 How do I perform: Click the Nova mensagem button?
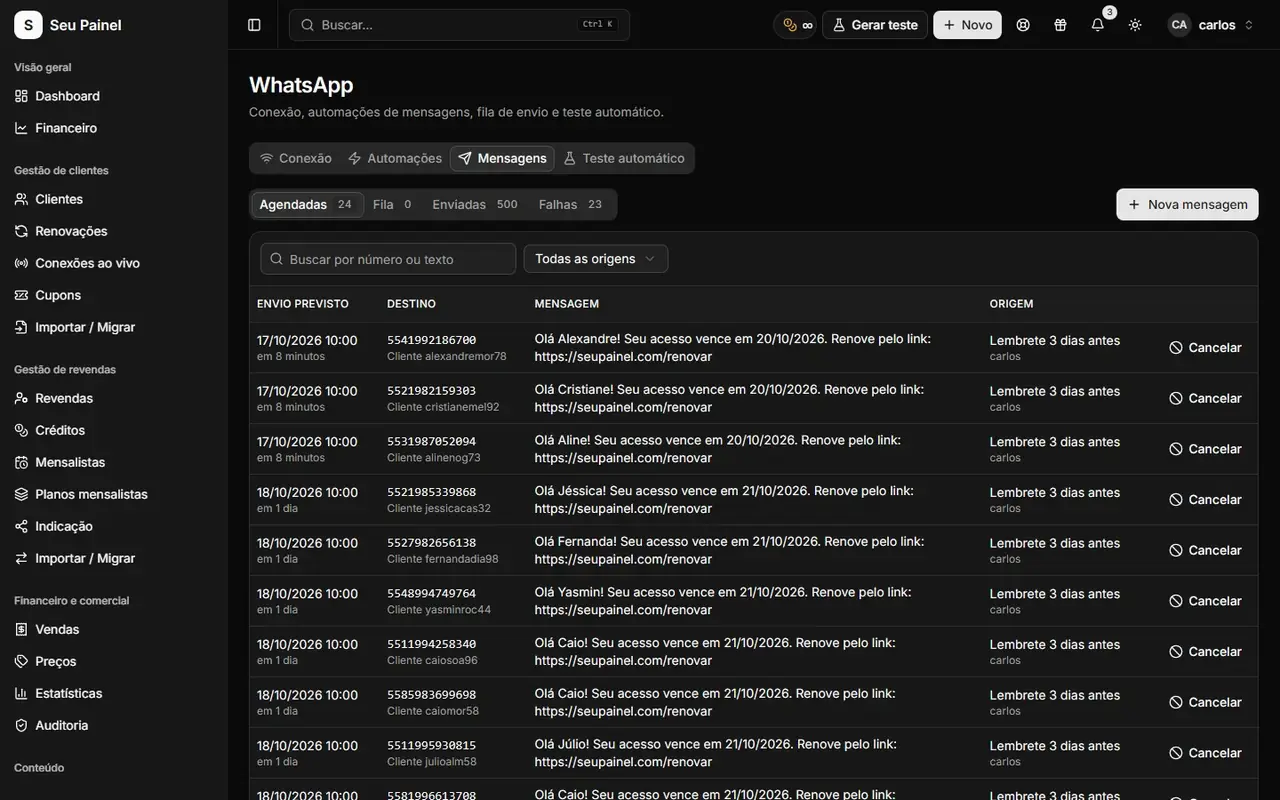pyautogui.click(x=1187, y=204)
